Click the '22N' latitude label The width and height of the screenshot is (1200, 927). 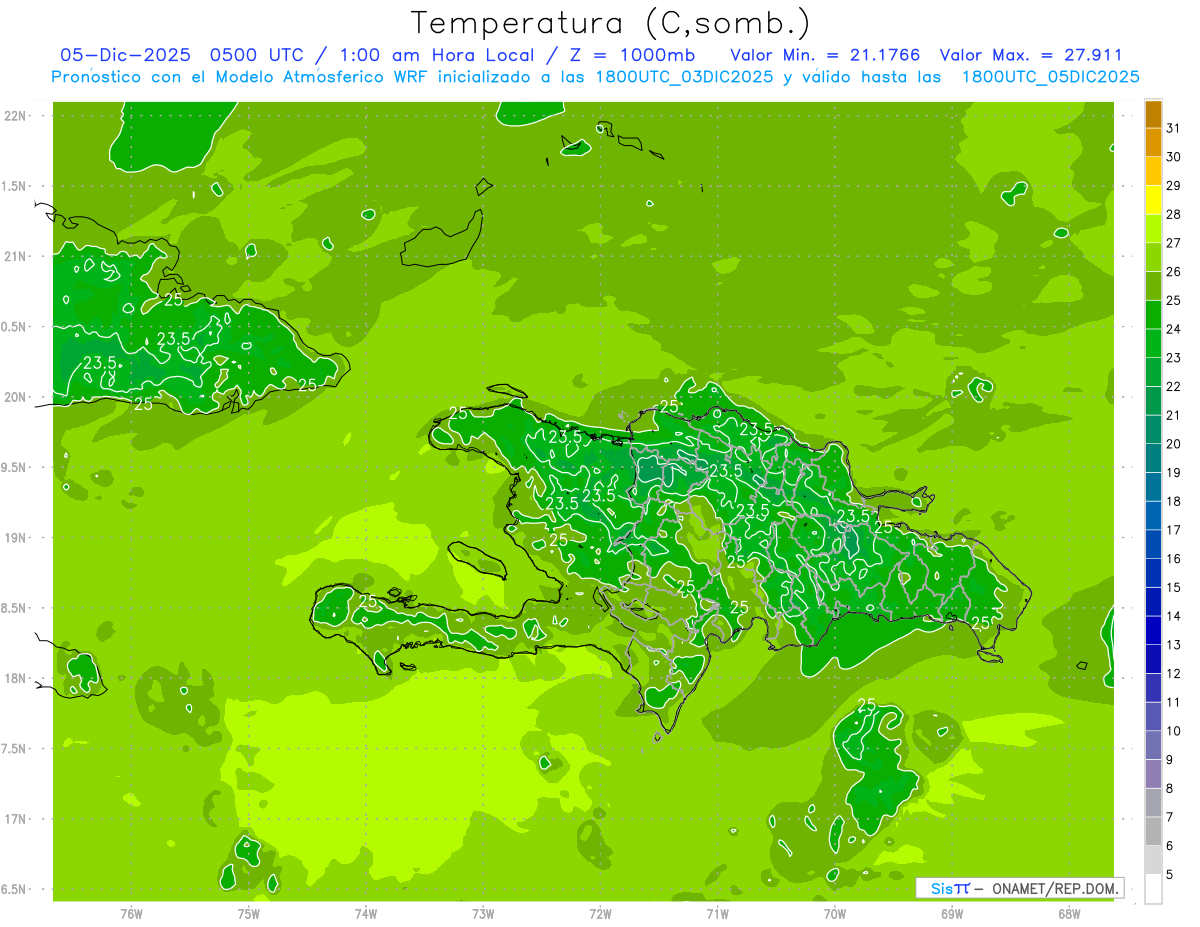pyautogui.click(x=16, y=115)
